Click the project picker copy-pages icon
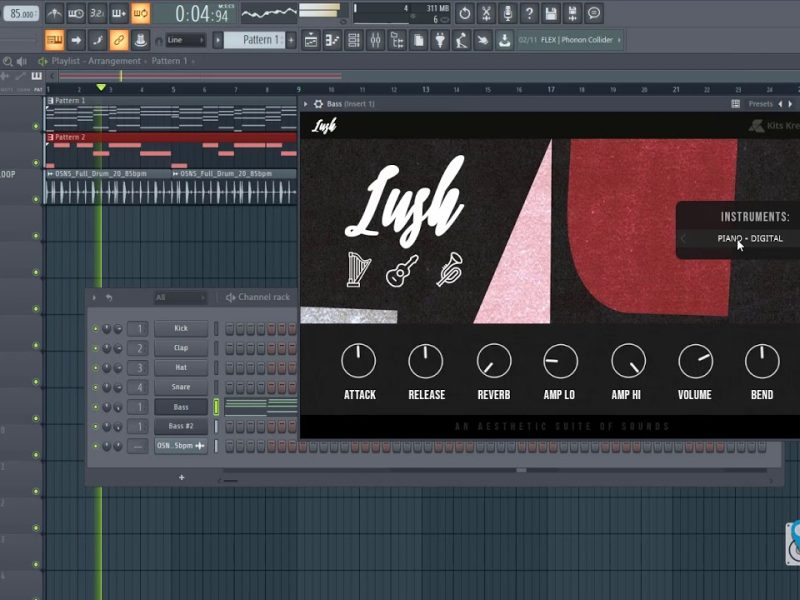The image size is (800, 600). 418,40
